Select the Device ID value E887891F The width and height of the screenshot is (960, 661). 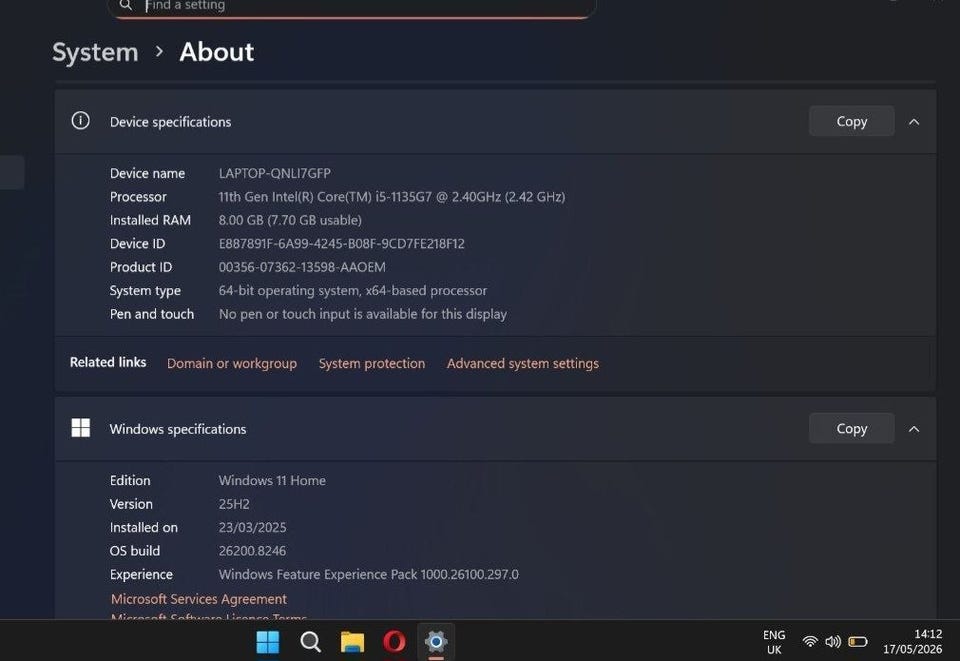(x=342, y=244)
